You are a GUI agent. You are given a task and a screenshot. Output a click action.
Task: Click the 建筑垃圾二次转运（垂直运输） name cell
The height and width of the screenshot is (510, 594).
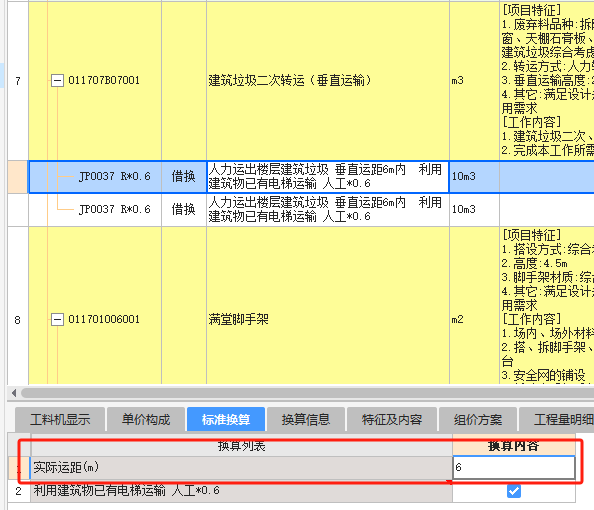click(x=328, y=80)
